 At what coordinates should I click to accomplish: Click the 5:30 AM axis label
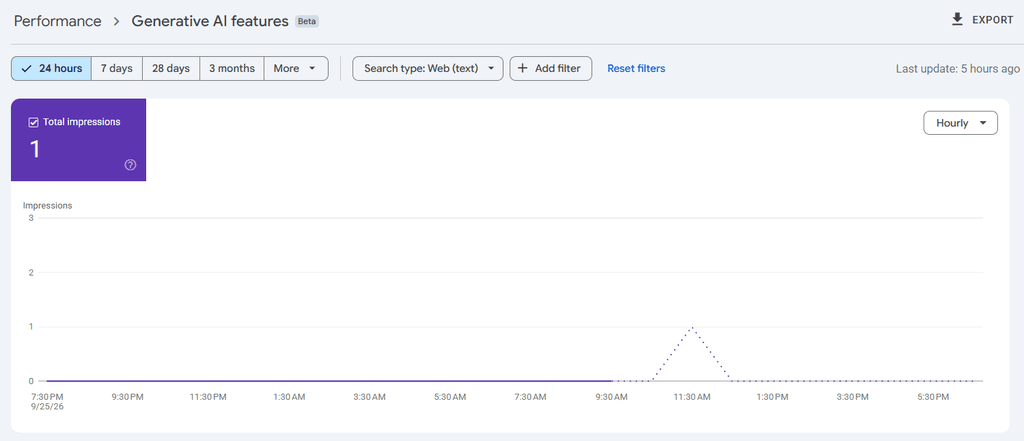[450, 397]
